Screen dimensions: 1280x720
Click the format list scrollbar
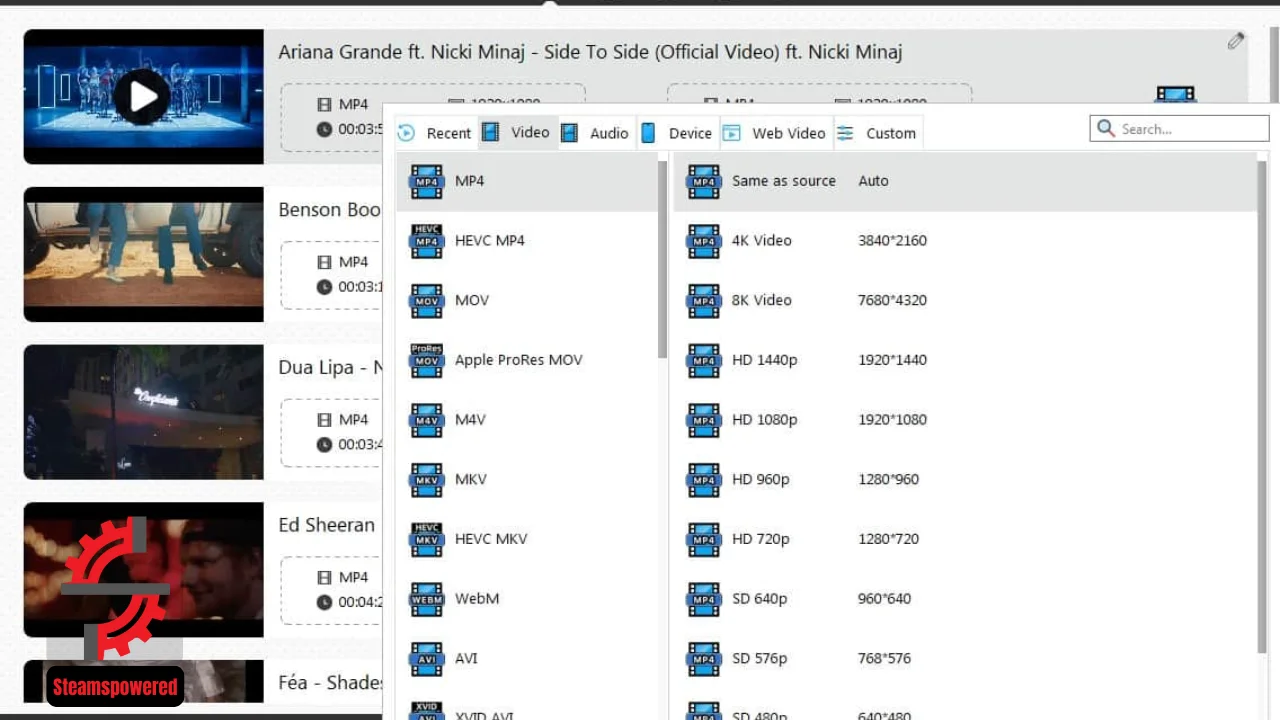pyautogui.click(x=662, y=258)
